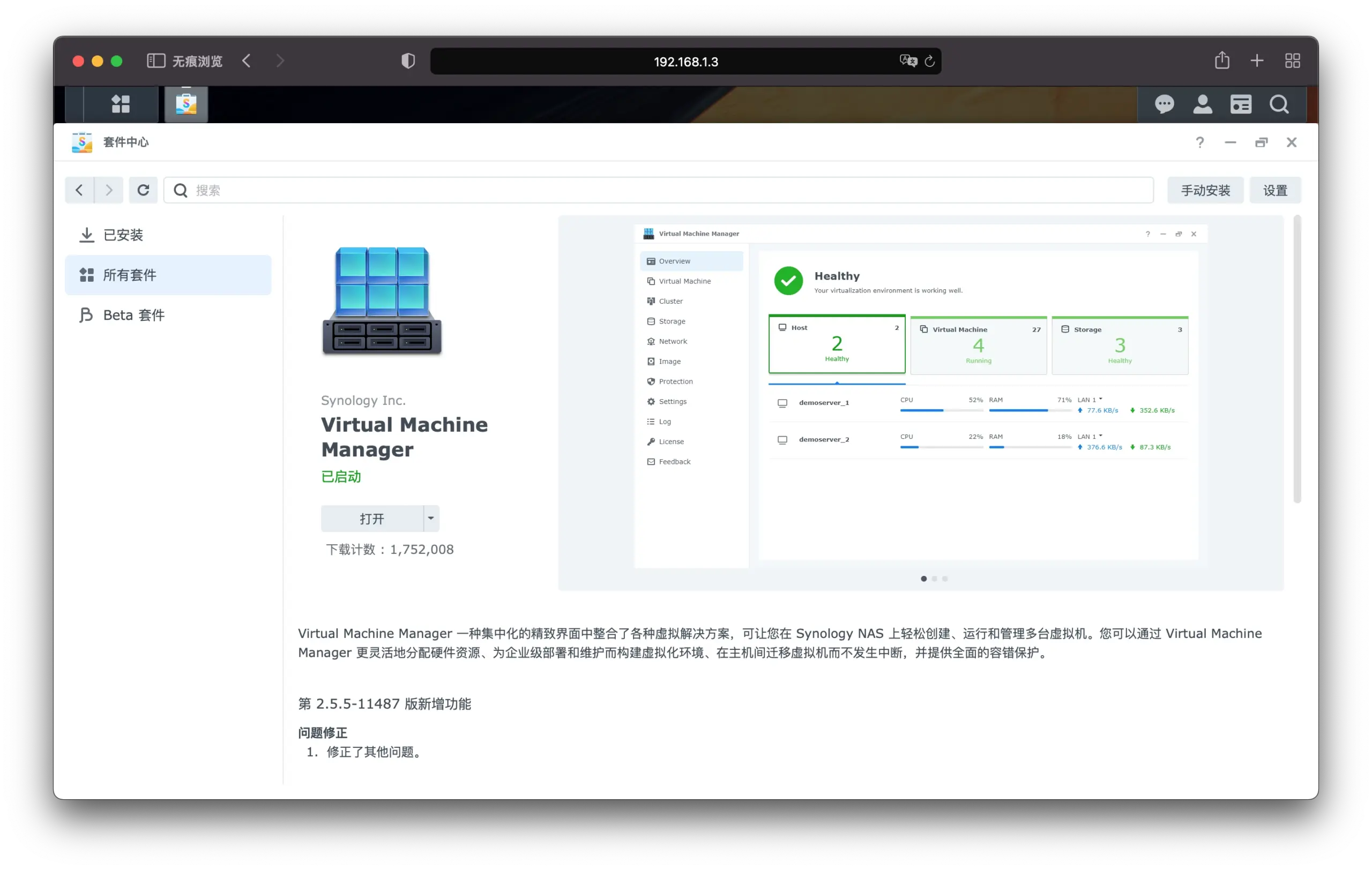1372x870 pixels.
Task: Click macOS yellow minimize button
Action: (98, 61)
